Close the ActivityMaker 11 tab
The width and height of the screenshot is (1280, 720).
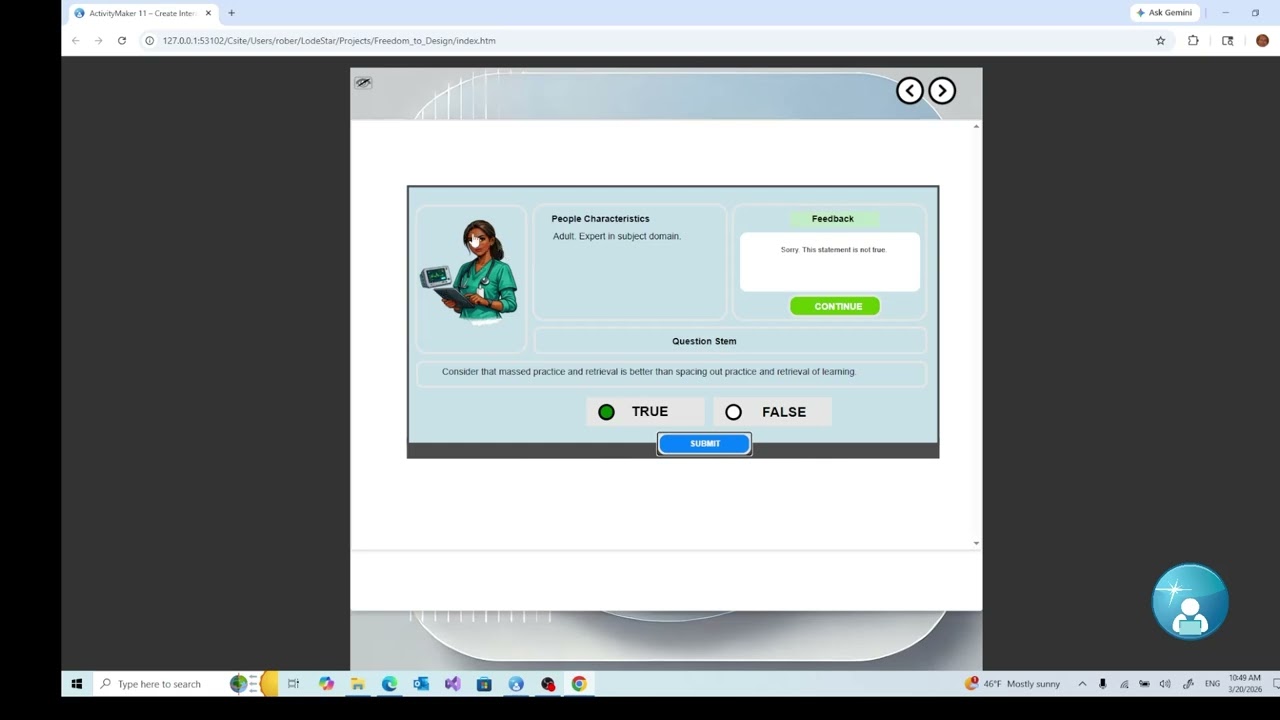208,13
